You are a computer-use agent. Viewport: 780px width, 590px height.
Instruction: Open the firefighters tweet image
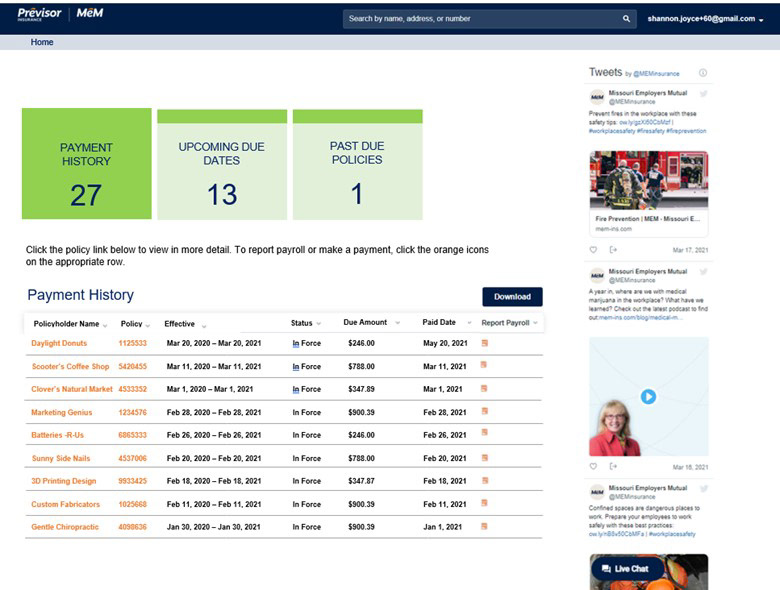pos(649,180)
